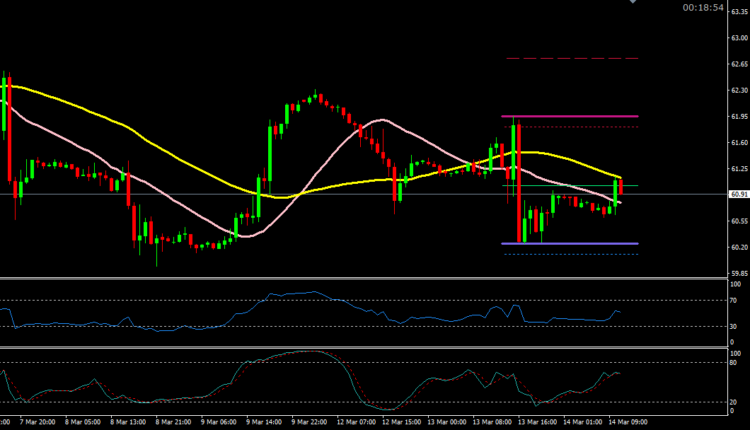Click the blue dotted line below support
This screenshot has width=750, height=430.
572,254
